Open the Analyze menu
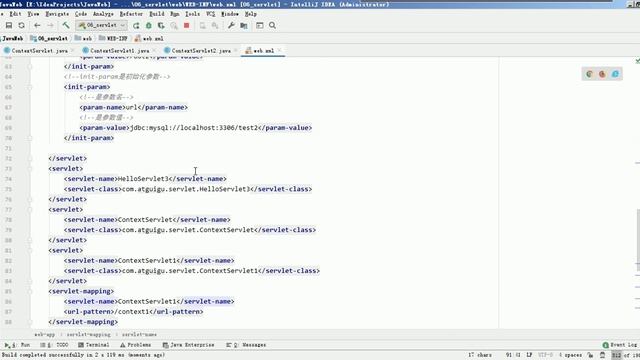Image resolution: width=640 pixels, height=360 pixels. (103, 14)
